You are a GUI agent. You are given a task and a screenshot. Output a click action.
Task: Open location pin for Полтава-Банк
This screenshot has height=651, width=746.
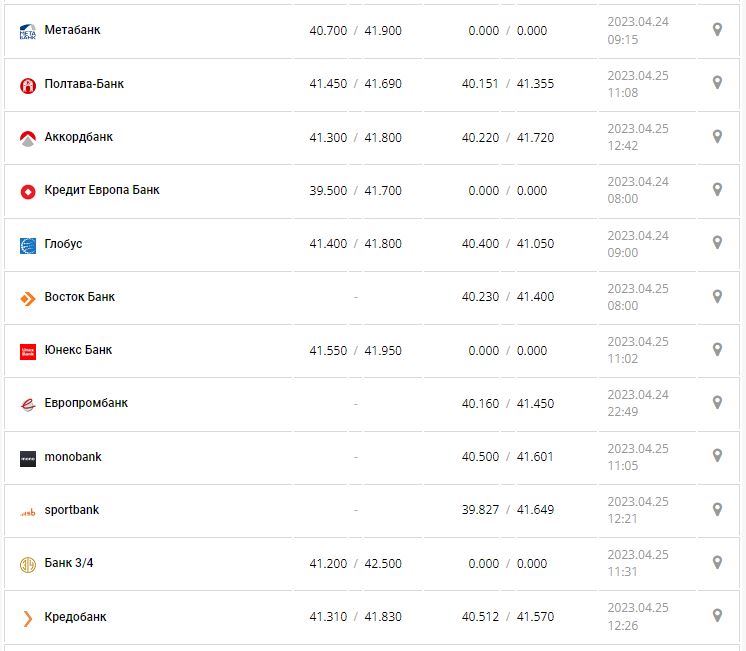click(717, 83)
